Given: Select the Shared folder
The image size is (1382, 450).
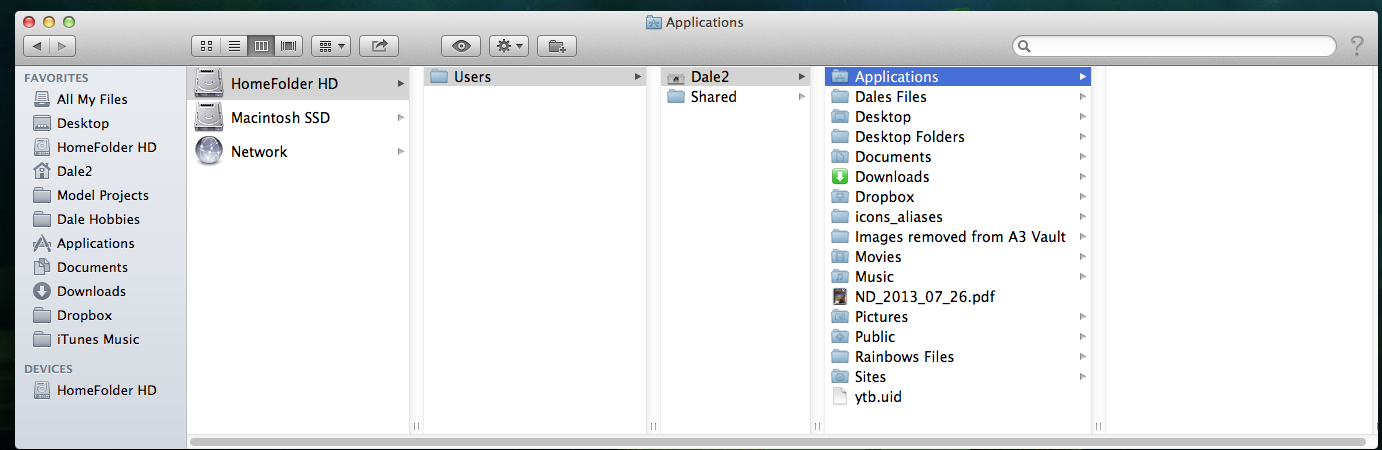Looking at the screenshot, I should [735, 97].
